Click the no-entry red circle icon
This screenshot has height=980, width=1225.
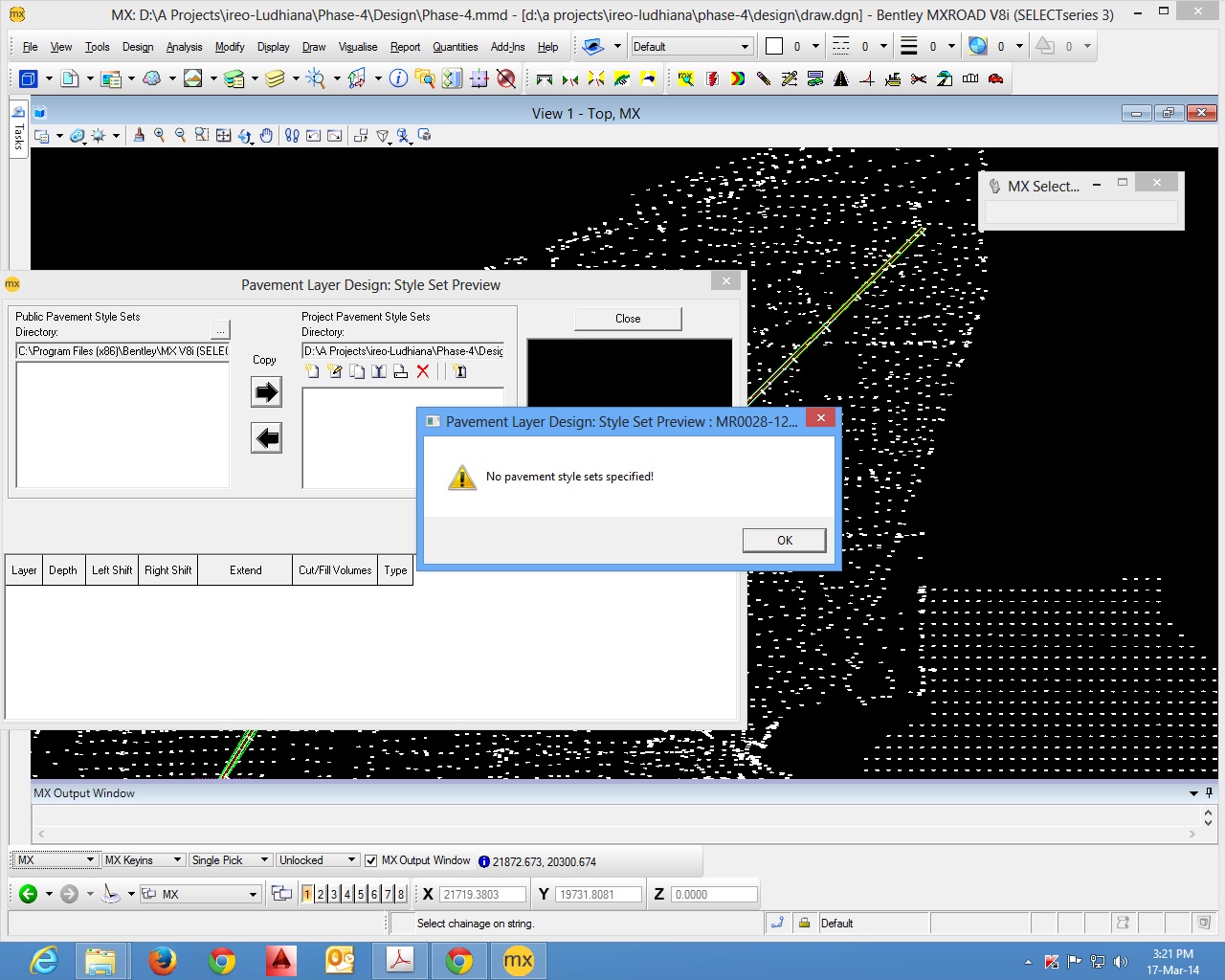coord(506,78)
